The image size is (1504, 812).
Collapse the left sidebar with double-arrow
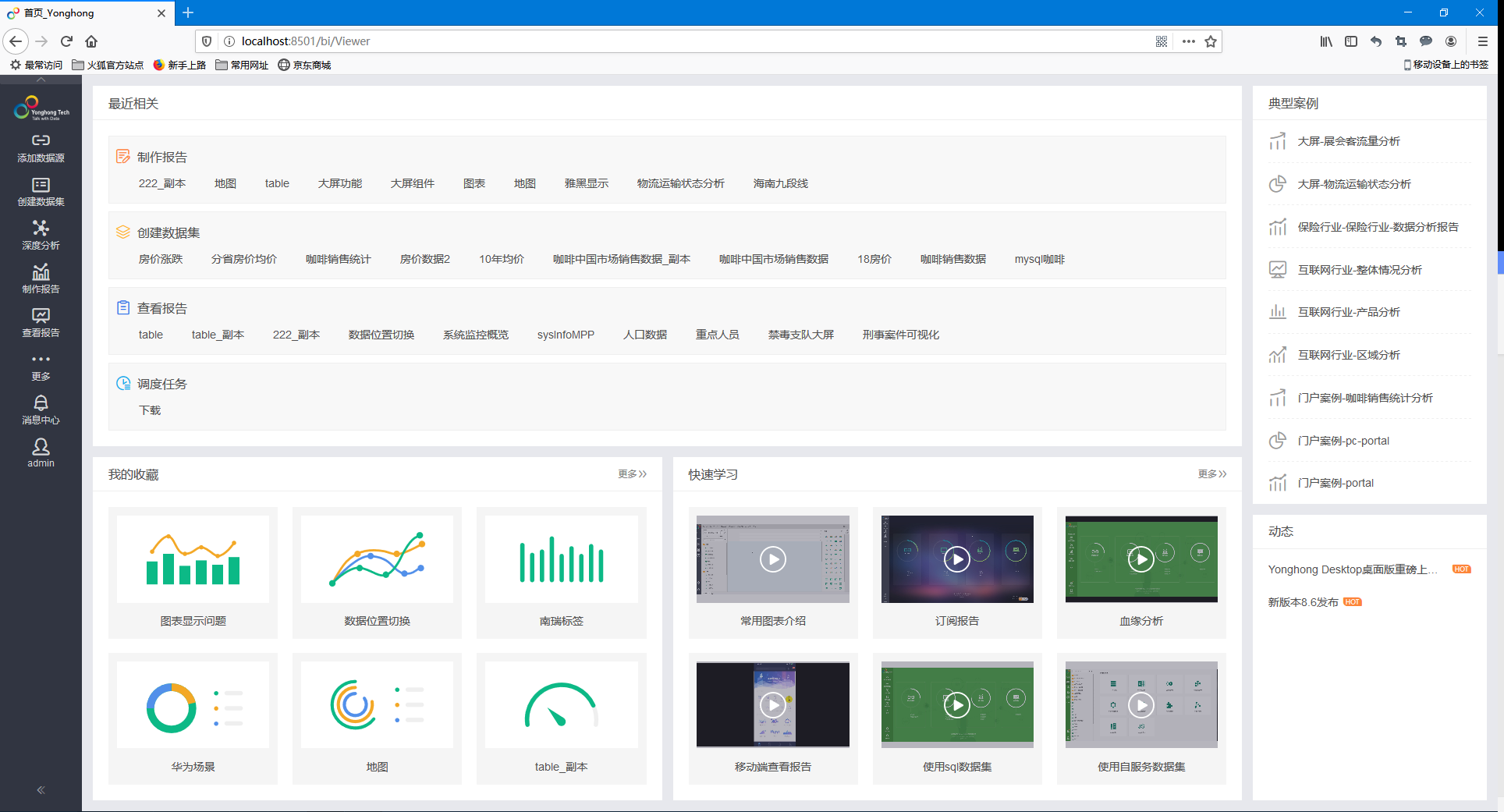click(x=41, y=790)
